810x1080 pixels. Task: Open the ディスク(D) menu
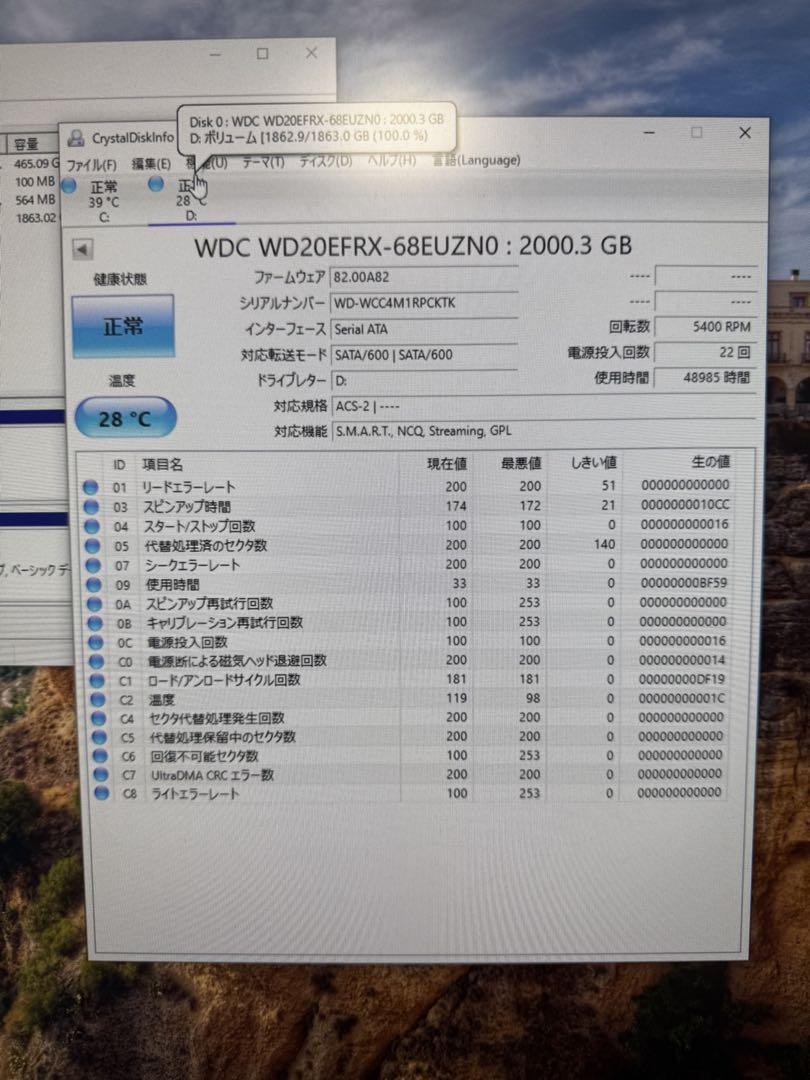[326, 161]
